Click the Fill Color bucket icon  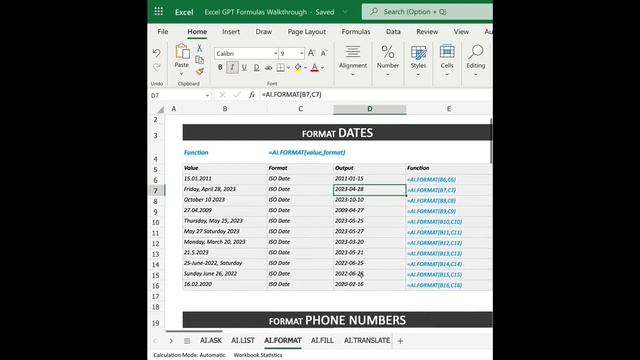(x=298, y=68)
